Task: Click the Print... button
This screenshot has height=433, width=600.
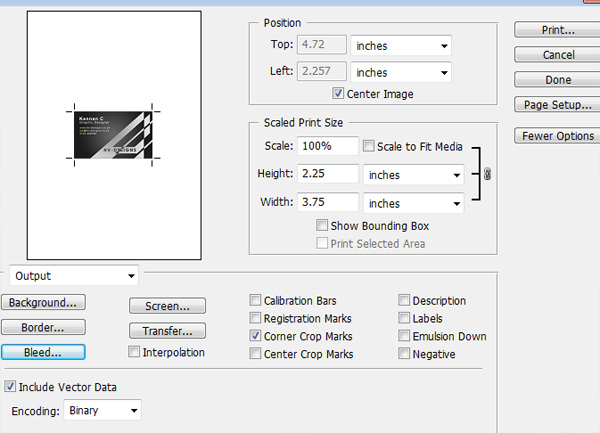Action: click(x=557, y=30)
